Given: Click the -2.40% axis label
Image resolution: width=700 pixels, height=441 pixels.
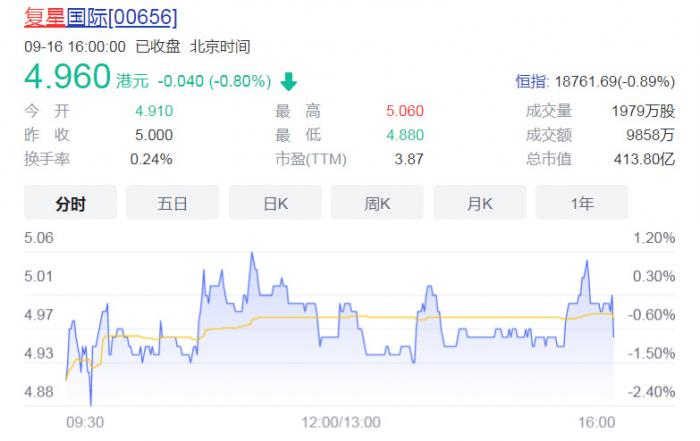Looking at the screenshot, I should tap(651, 392).
